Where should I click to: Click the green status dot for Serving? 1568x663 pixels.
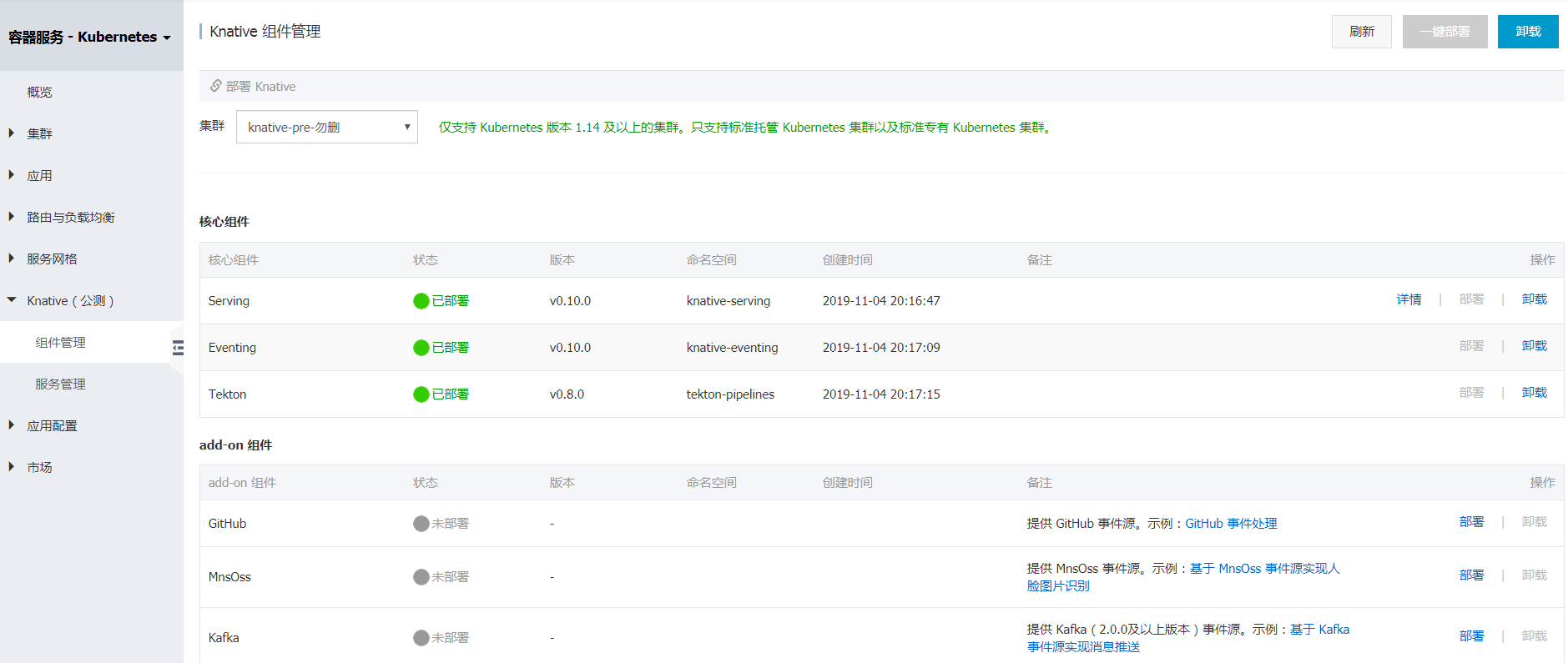[x=421, y=301]
